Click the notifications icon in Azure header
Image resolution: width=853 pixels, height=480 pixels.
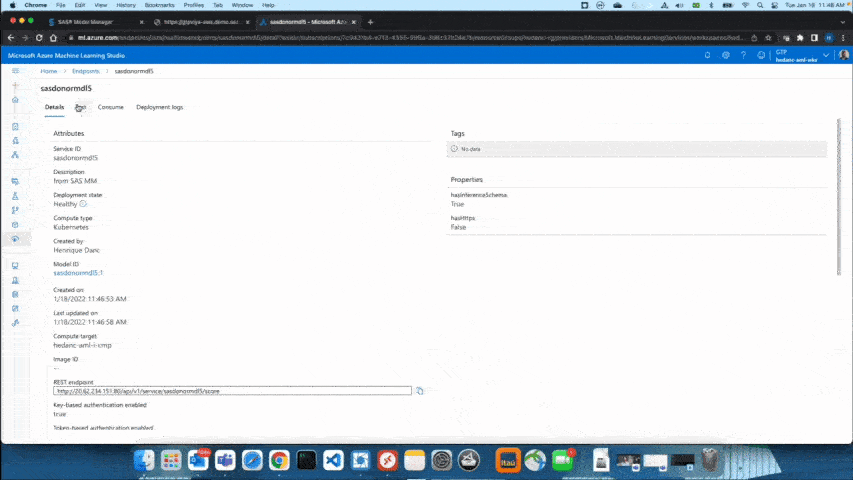click(707, 55)
